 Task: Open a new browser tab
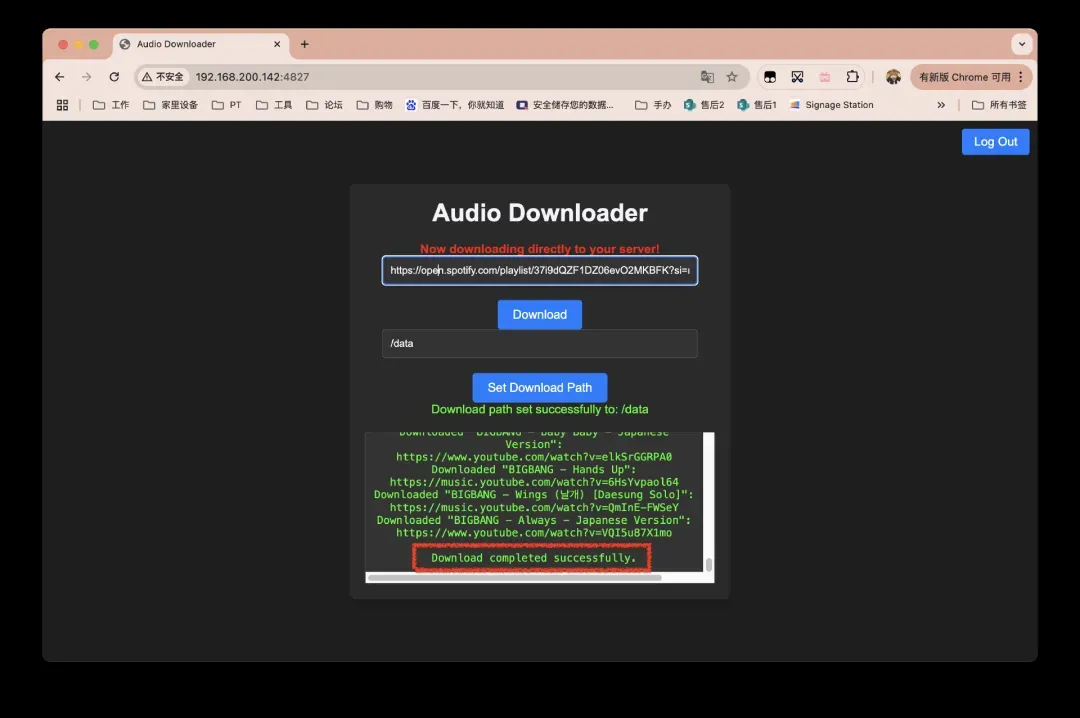coord(305,44)
